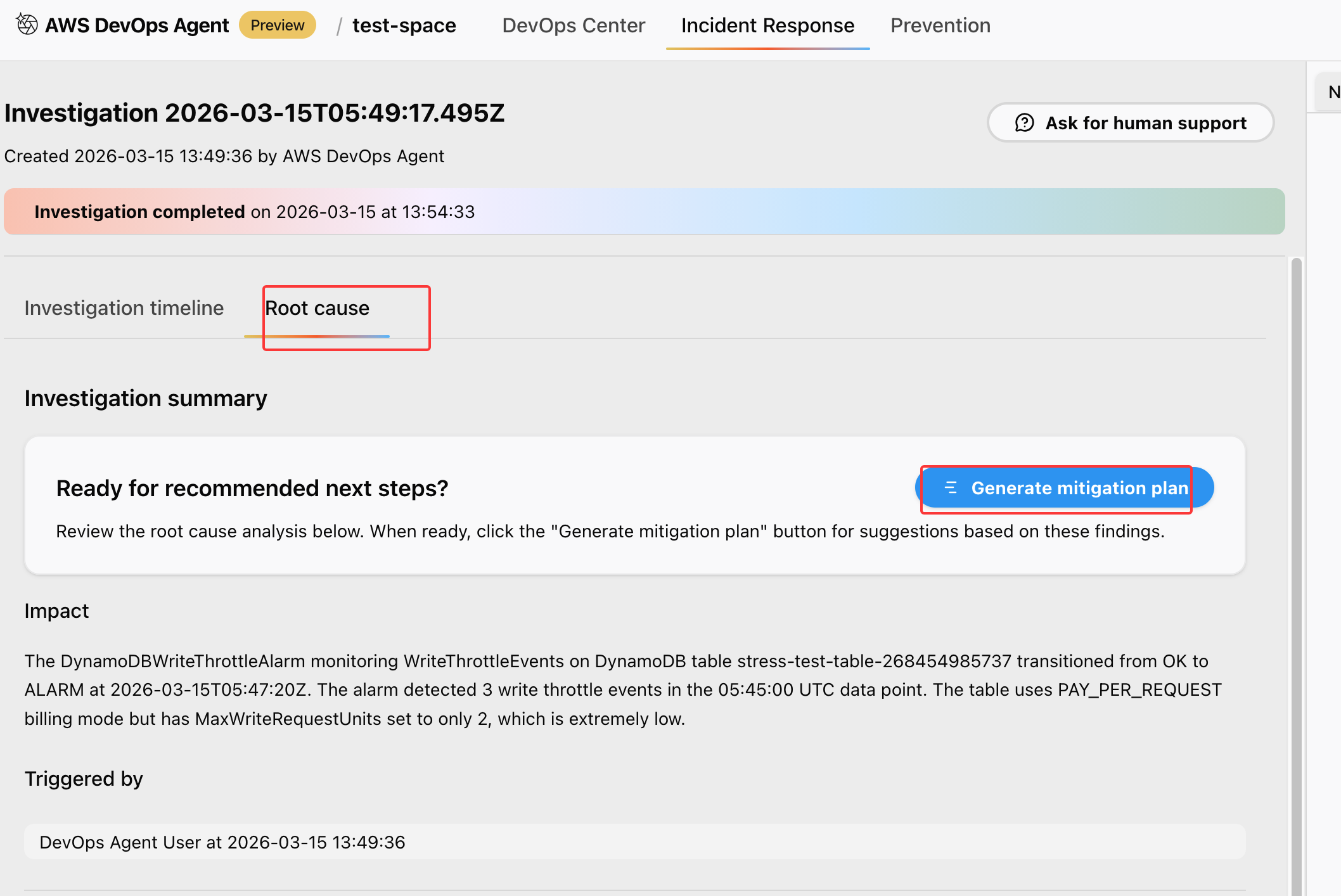Click the question mark support icon

click(x=1024, y=123)
